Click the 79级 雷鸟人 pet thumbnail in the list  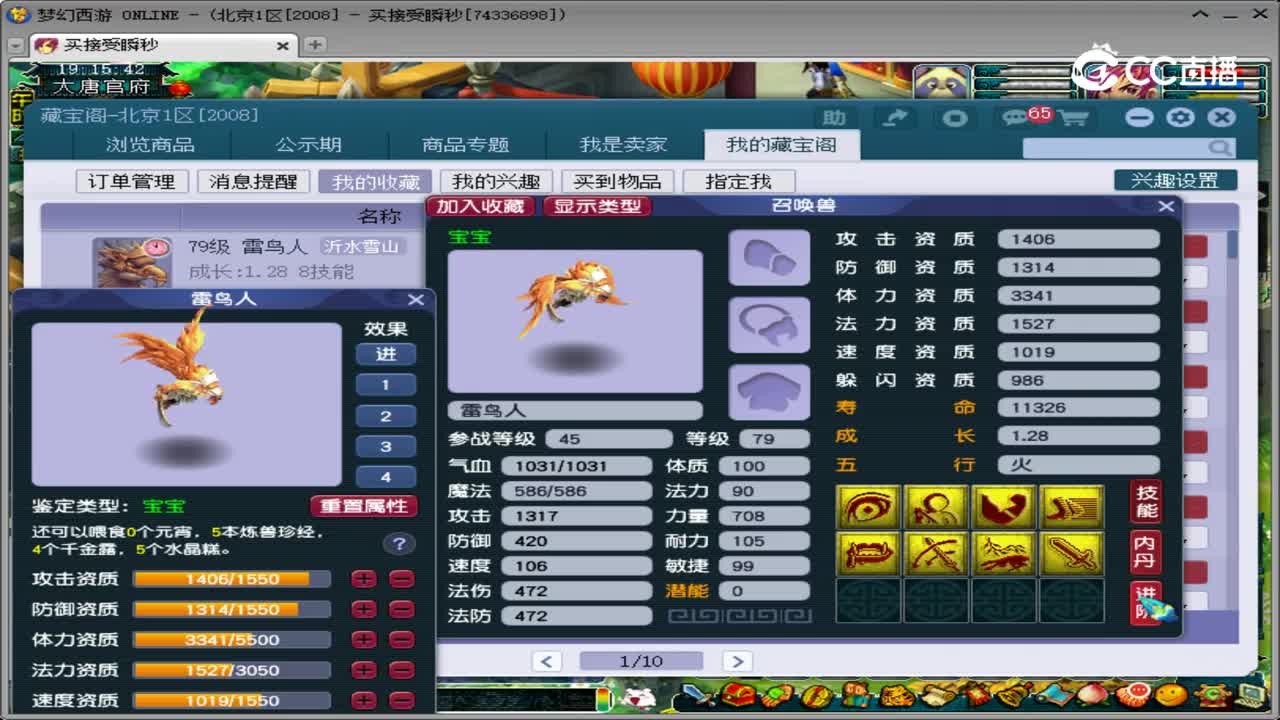click(x=131, y=261)
